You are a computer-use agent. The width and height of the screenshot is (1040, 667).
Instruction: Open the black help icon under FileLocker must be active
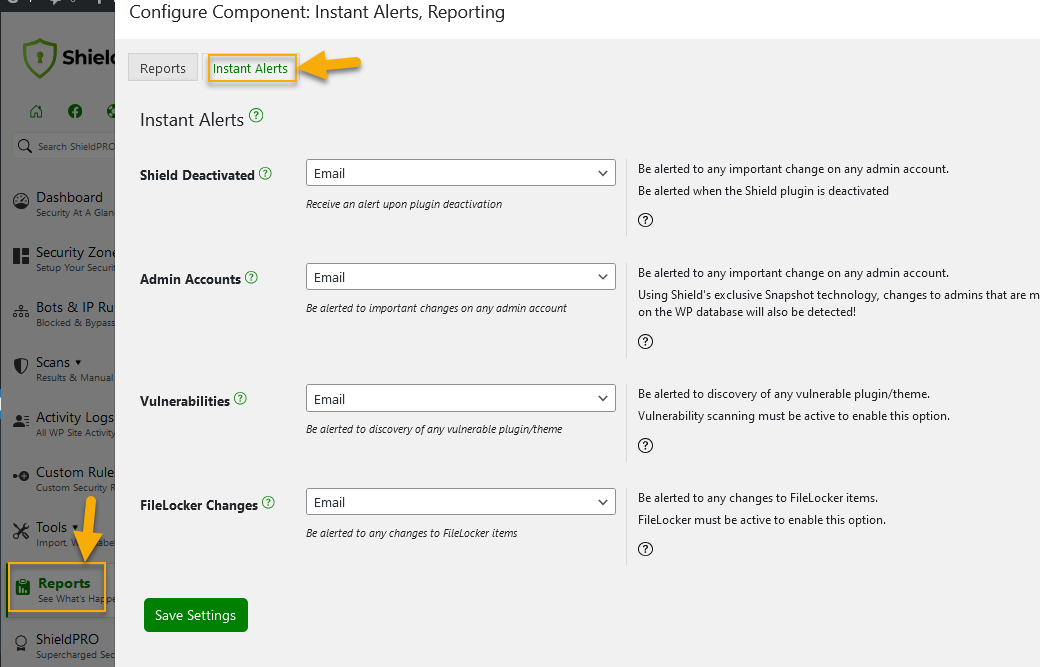pos(645,549)
